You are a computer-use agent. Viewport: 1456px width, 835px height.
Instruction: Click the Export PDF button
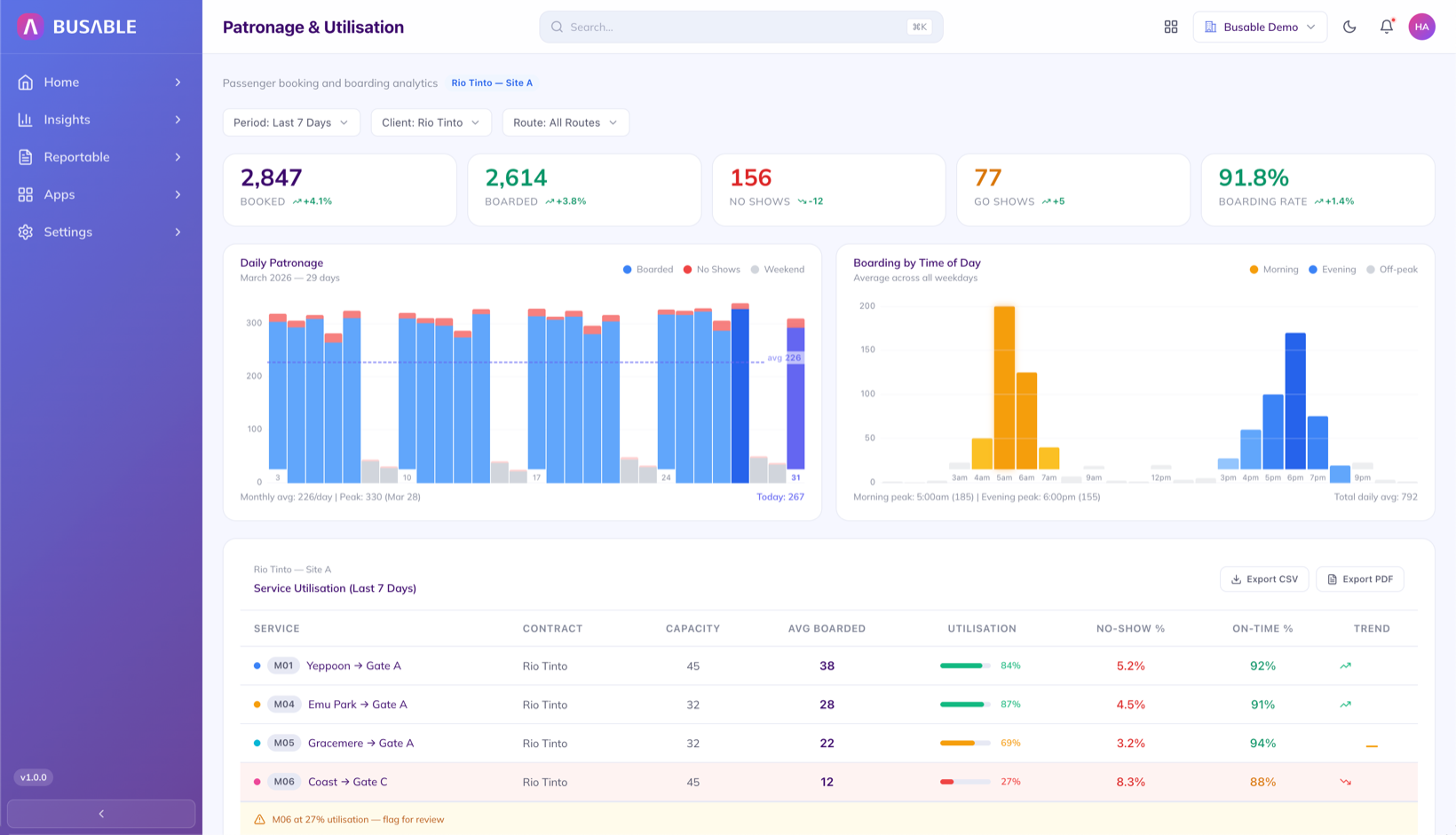[x=1360, y=579]
